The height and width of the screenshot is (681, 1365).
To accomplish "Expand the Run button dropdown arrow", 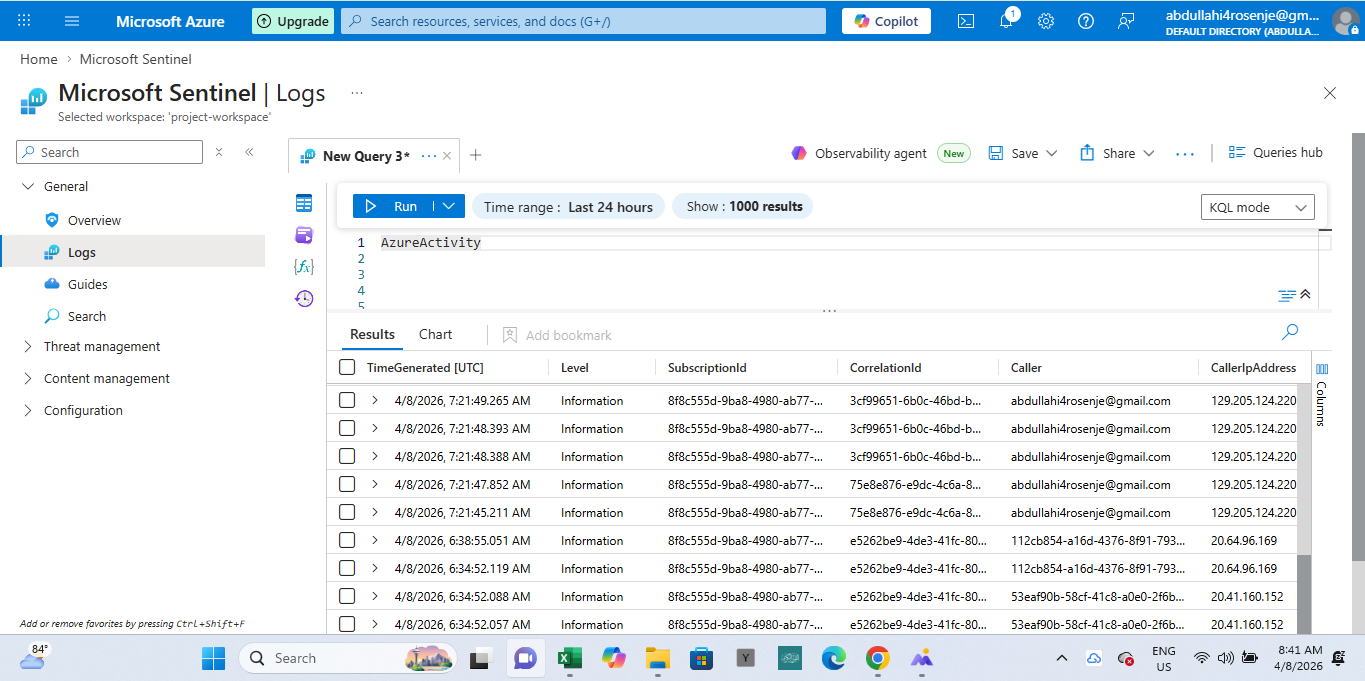I will point(449,206).
